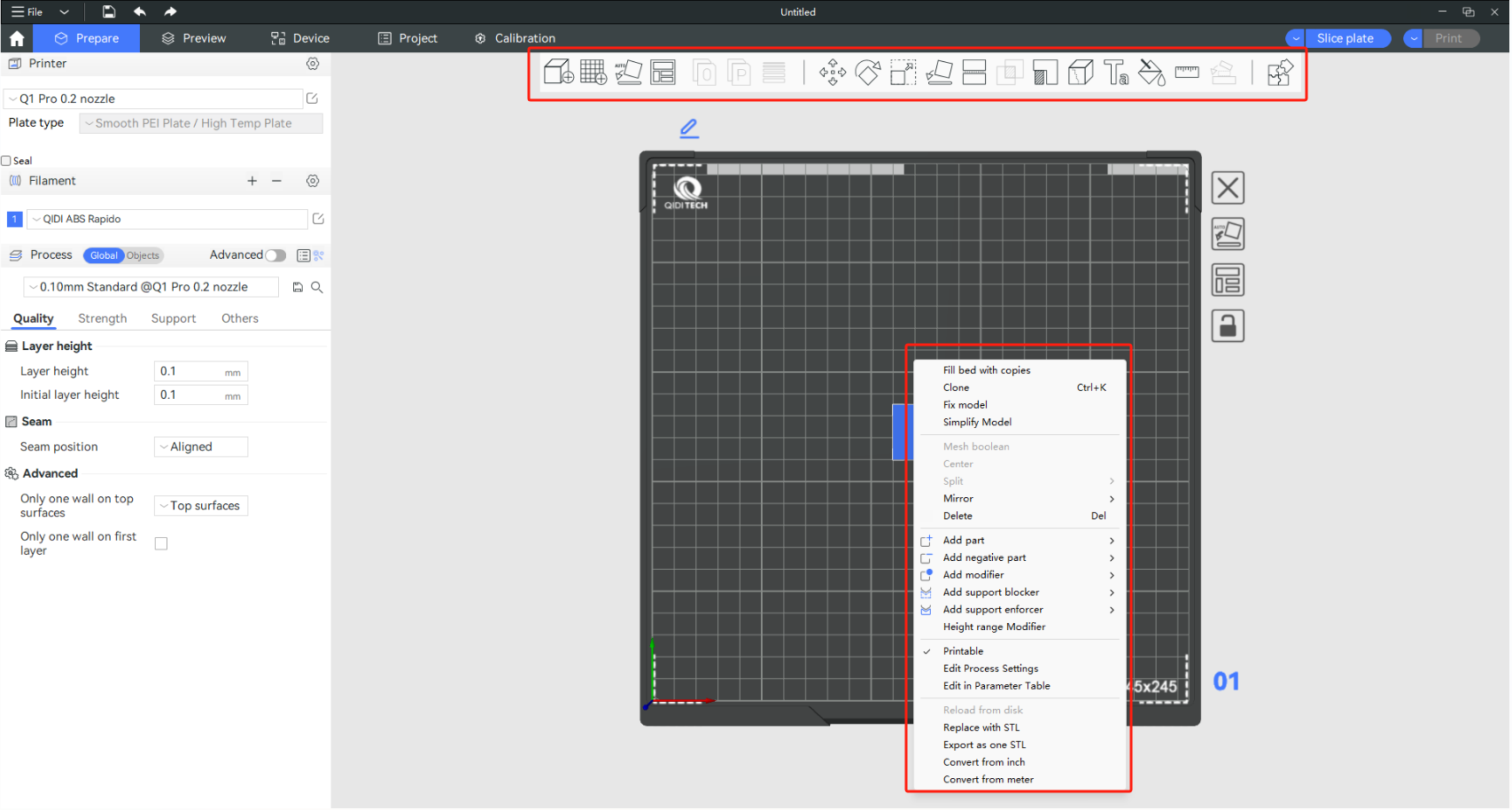Open the Color Painting tool

(x=1151, y=72)
